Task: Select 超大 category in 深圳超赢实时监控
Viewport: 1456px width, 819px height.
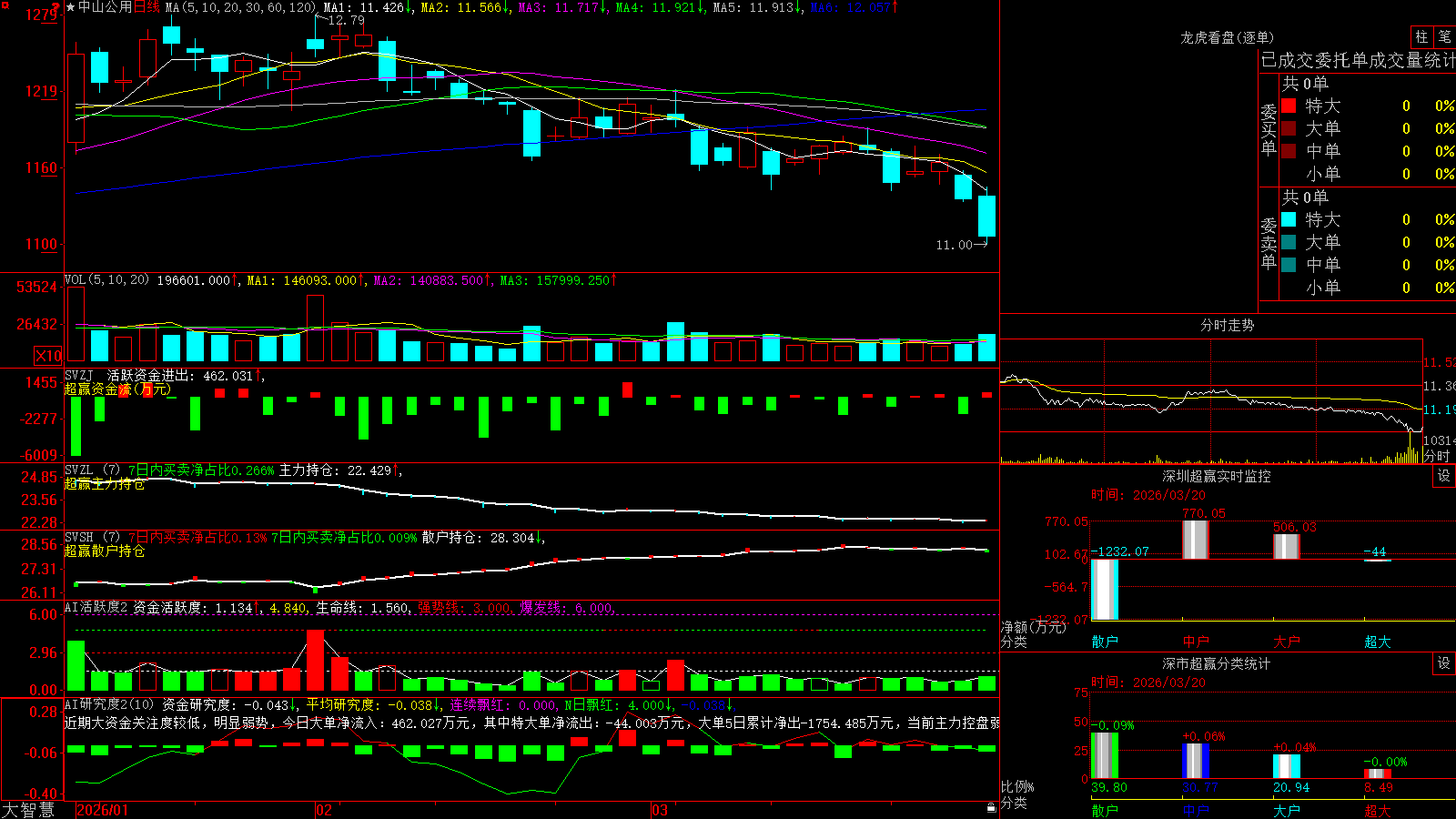Action: 1378,642
